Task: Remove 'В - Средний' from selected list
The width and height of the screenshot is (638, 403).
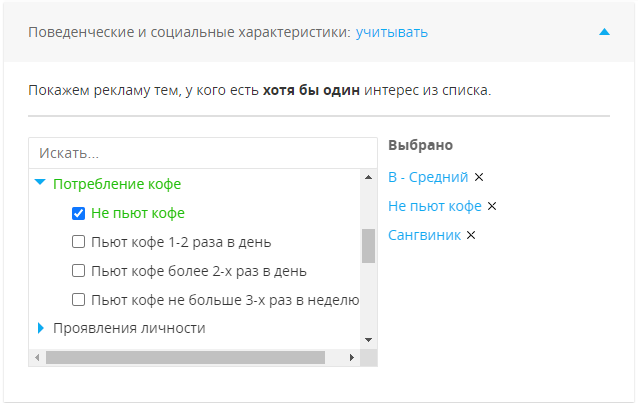Action: (x=479, y=177)
